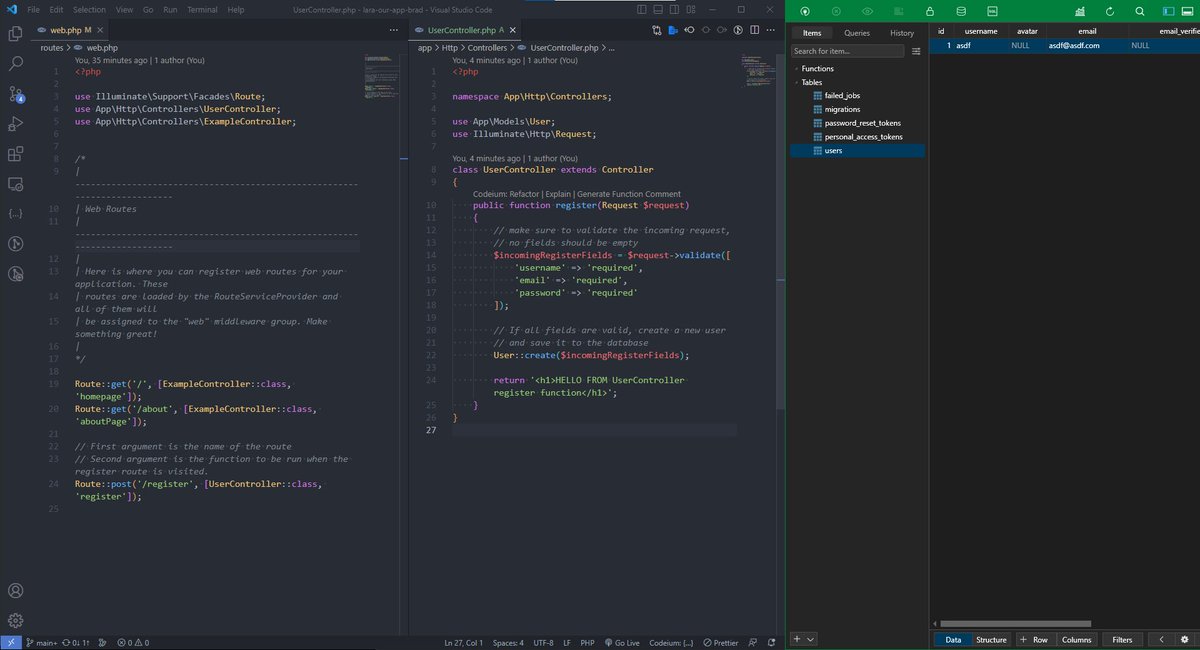Switch to the web.php editor tab
The height and width of the screenshot is (650, 1200).
pyautogui.click(x=69, y=31)
